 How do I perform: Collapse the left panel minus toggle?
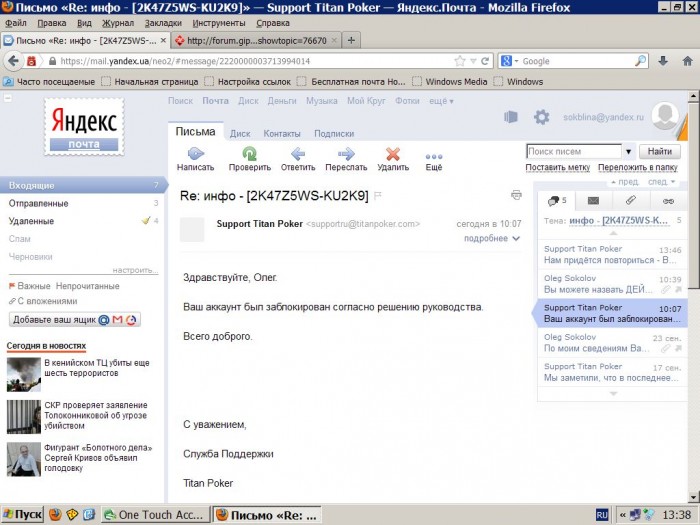click(8, 98)
